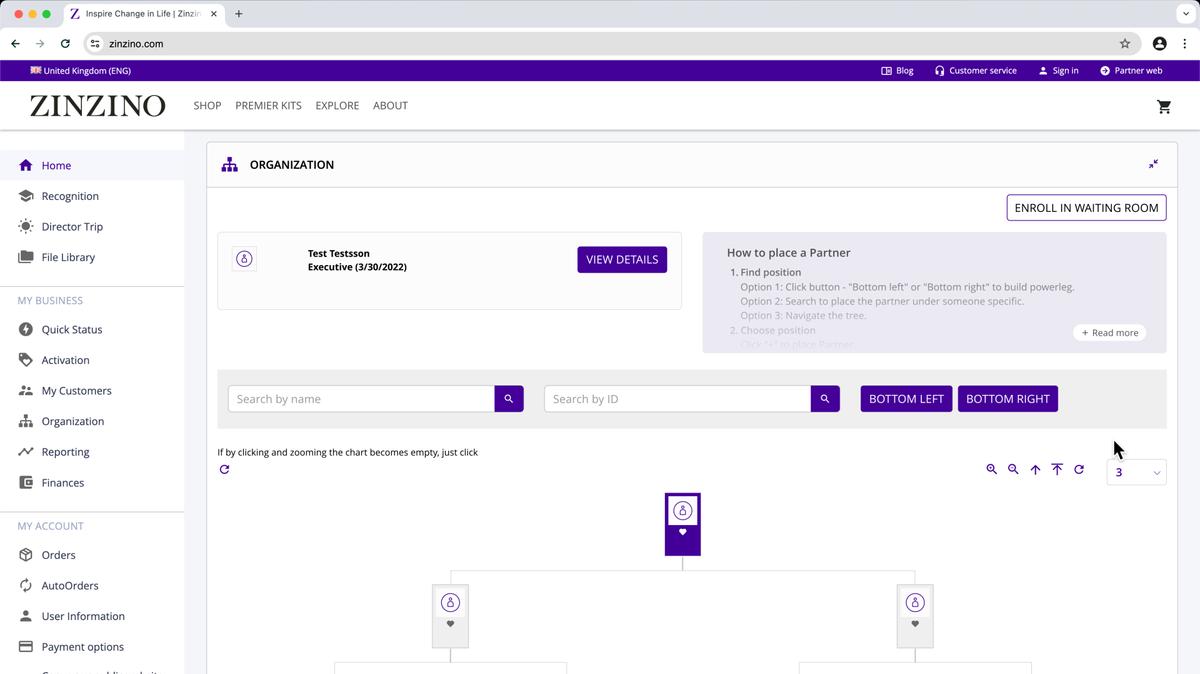Screen dimensions: 1200x674
Task: Click search icon beside Search by name
Action: coord(508,399)
